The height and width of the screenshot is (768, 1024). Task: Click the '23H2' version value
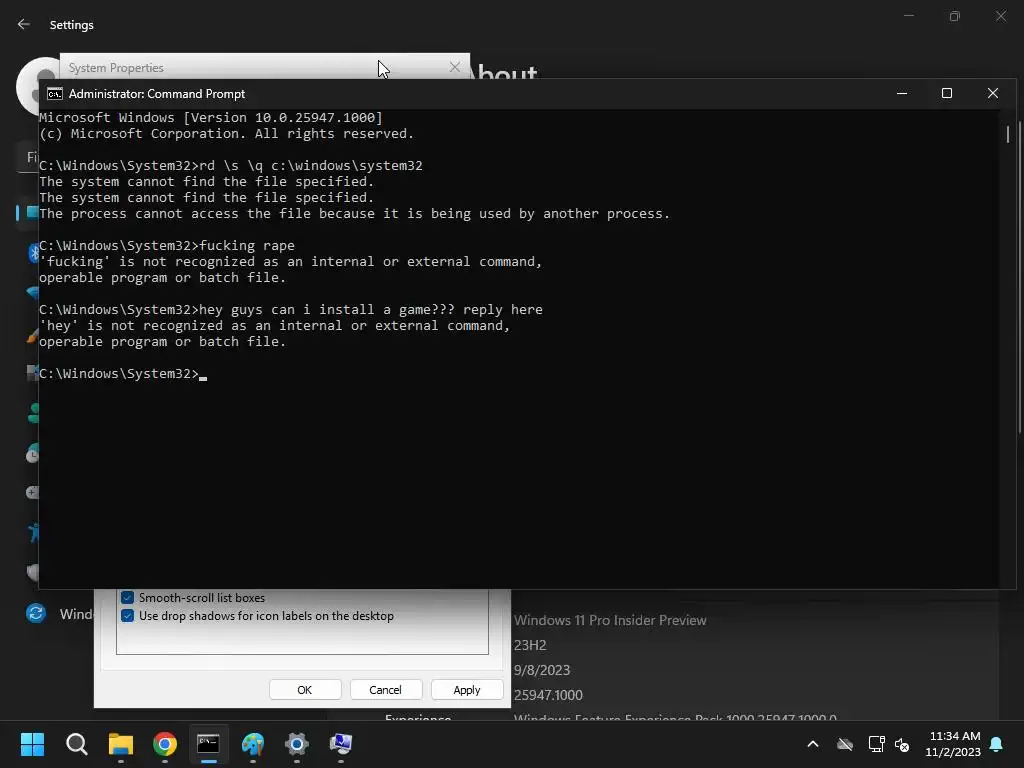(530, 645)
